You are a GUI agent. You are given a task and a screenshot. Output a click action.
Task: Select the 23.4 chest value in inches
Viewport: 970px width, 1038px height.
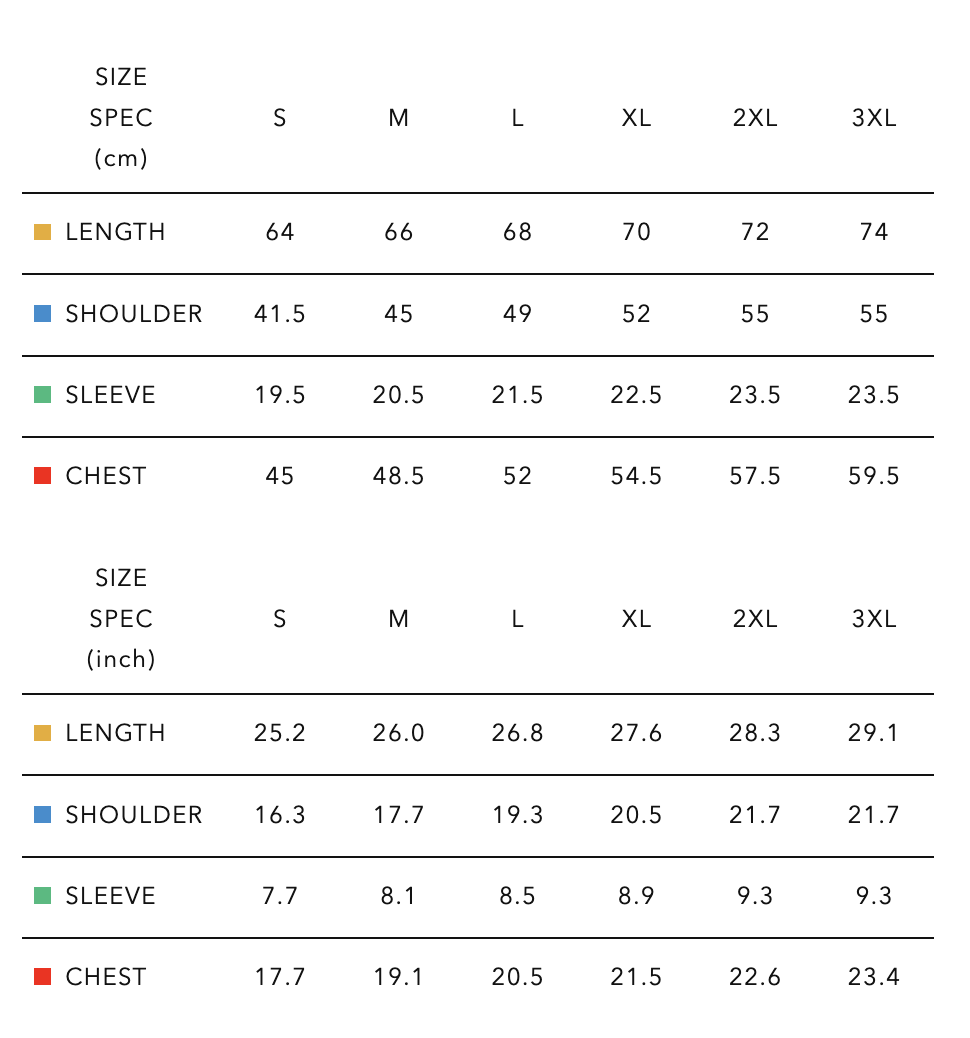pos(874,977)
